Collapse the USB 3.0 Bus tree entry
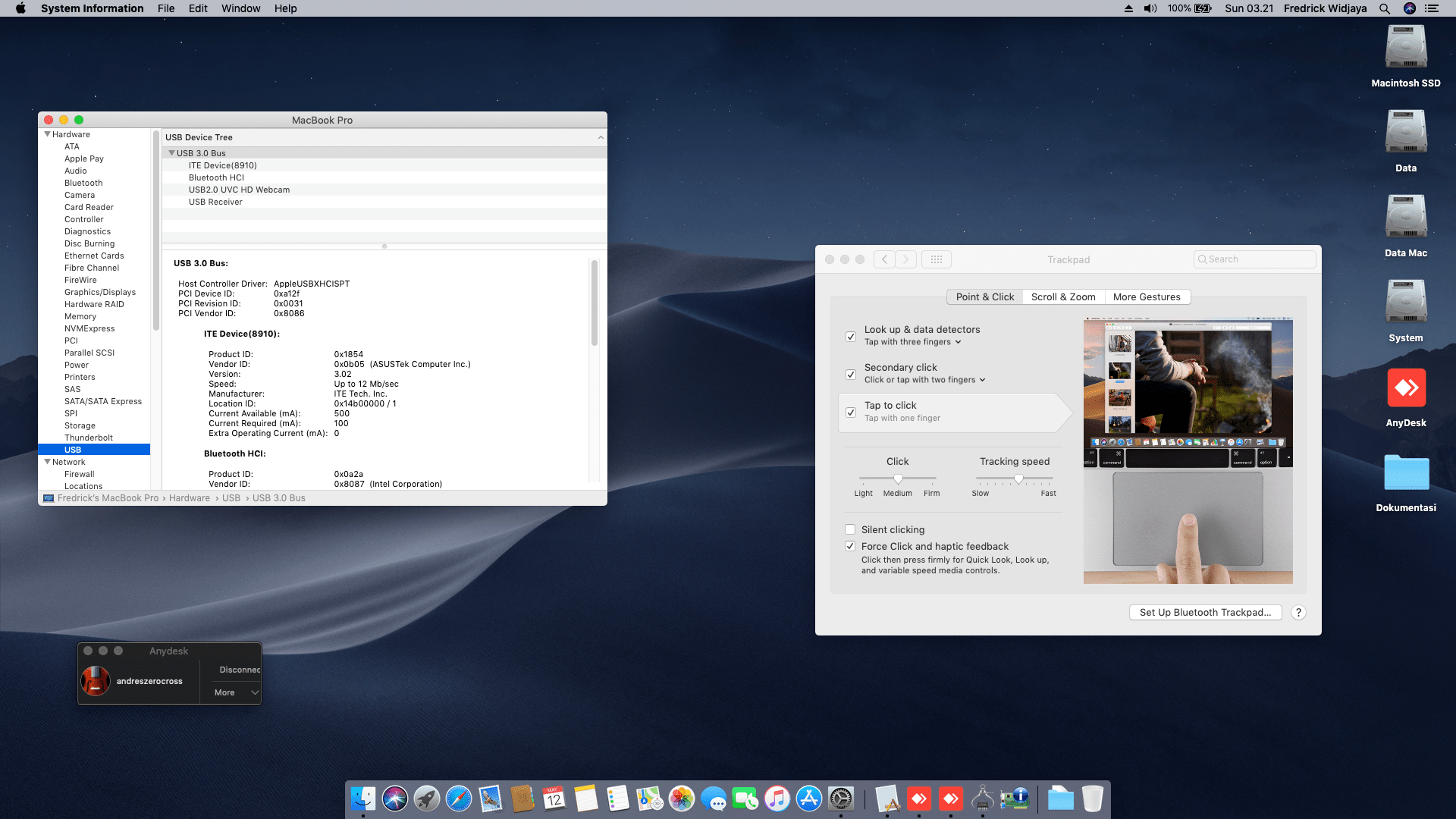 click(172, 152)
